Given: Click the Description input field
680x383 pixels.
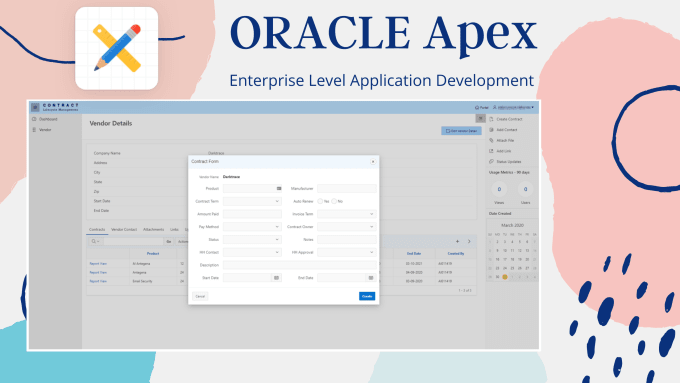Looking at the screenshot, I should 299,265.
